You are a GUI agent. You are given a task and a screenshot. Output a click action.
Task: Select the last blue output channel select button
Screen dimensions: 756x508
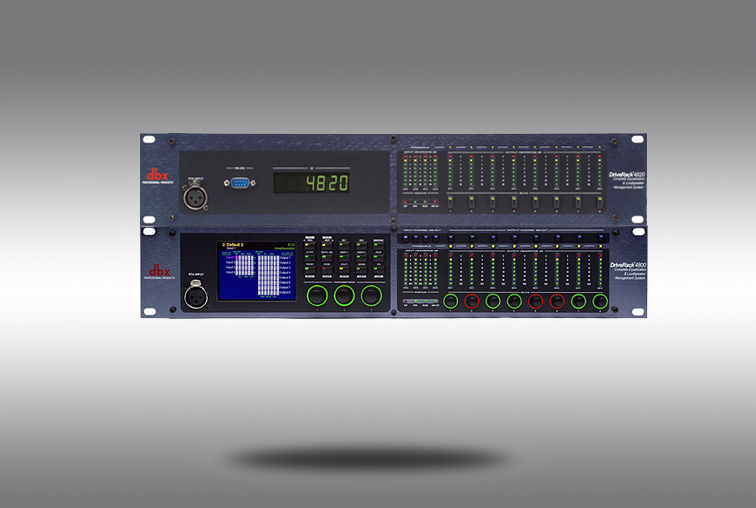pos(599,237)
